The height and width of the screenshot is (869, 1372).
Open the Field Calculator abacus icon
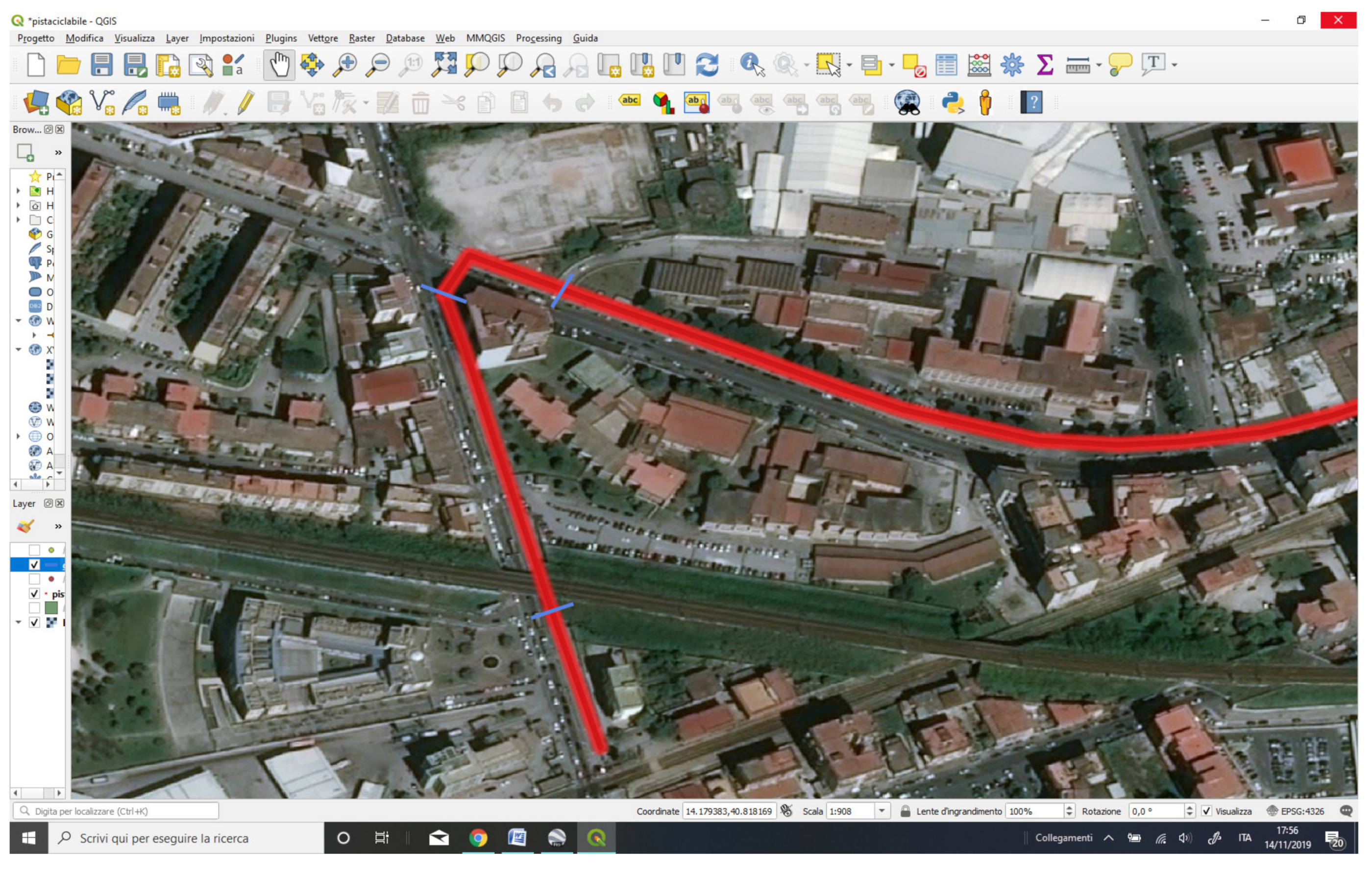pyautogui.click(x=979, y=65)
